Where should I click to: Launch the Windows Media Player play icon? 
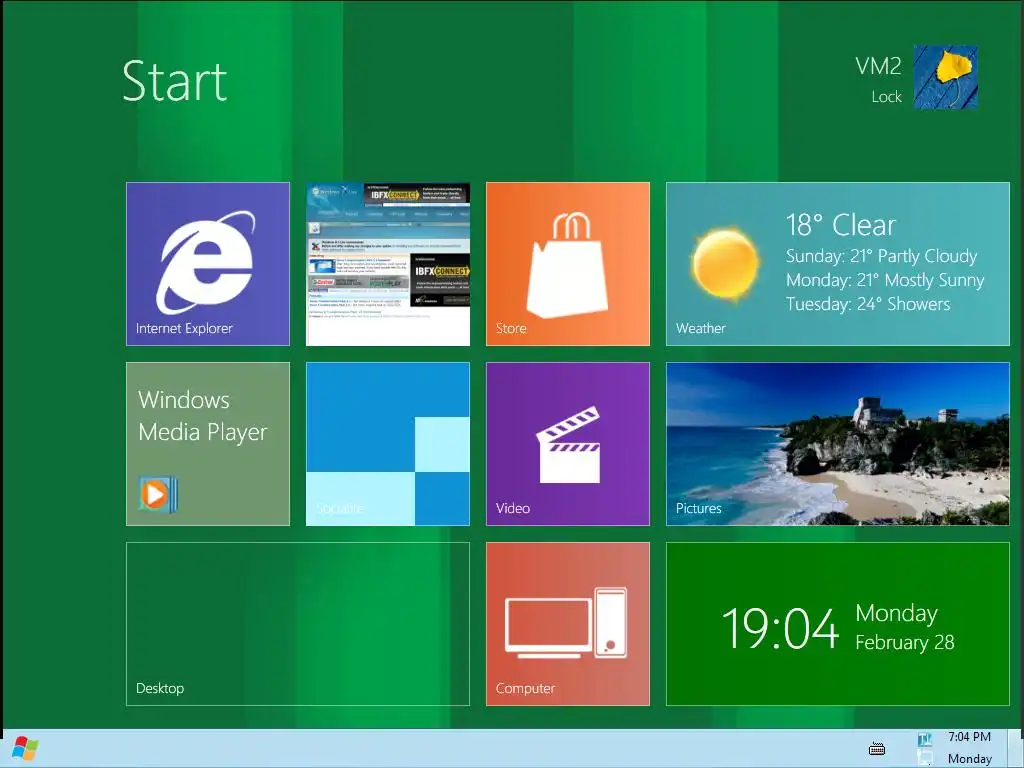157,494
